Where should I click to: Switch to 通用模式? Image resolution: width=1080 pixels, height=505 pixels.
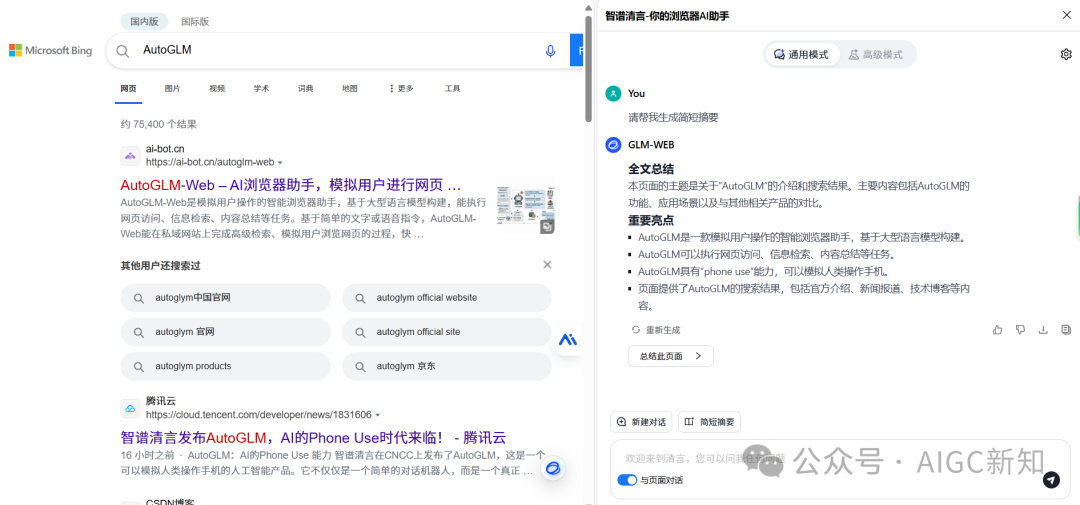[x=804, y=54]
